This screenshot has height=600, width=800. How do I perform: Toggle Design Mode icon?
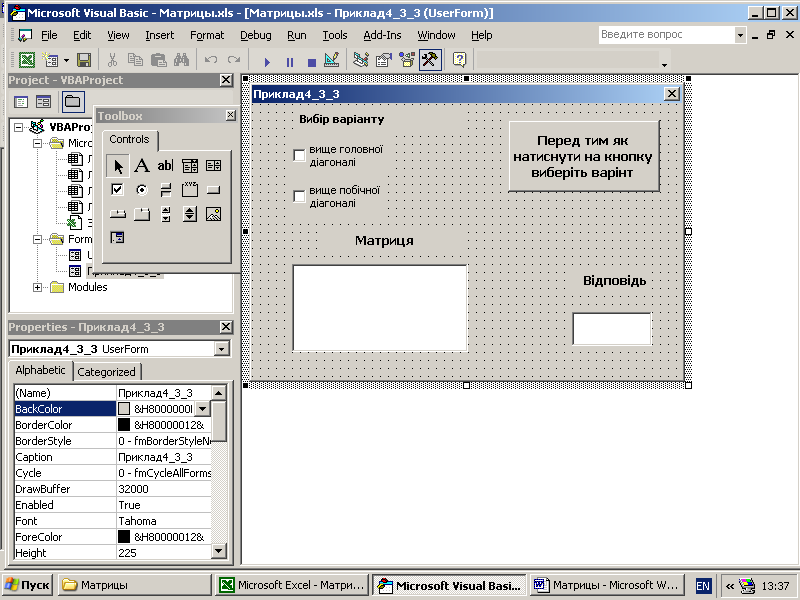point(332,61)
